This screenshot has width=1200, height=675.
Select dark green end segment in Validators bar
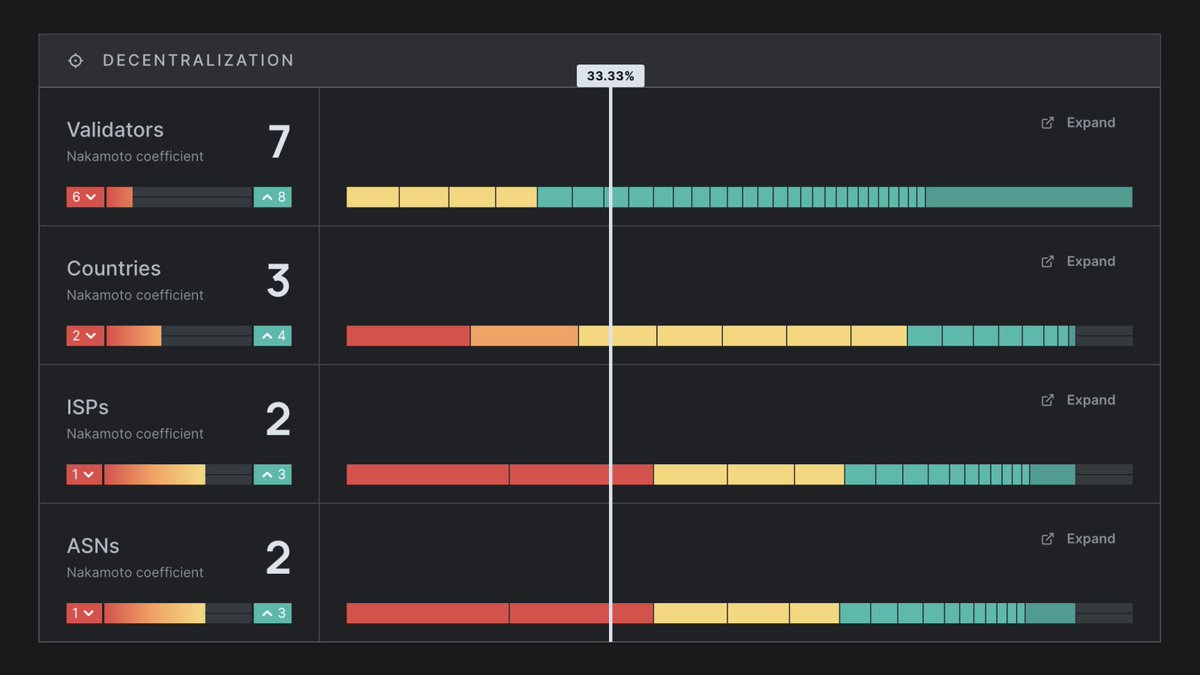point(1029,197)
